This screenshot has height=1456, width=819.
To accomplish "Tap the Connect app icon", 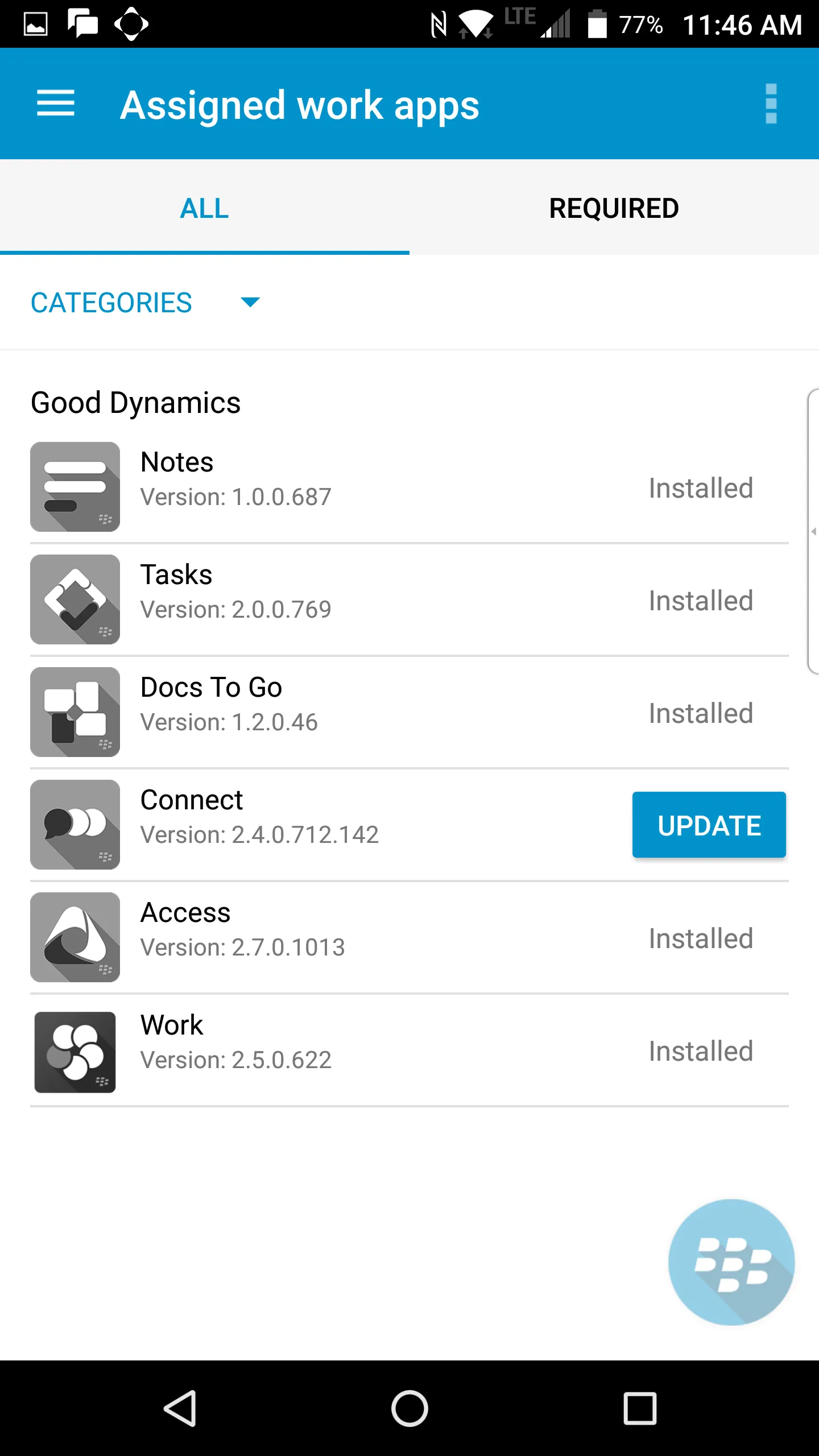I will click(75, 825).
